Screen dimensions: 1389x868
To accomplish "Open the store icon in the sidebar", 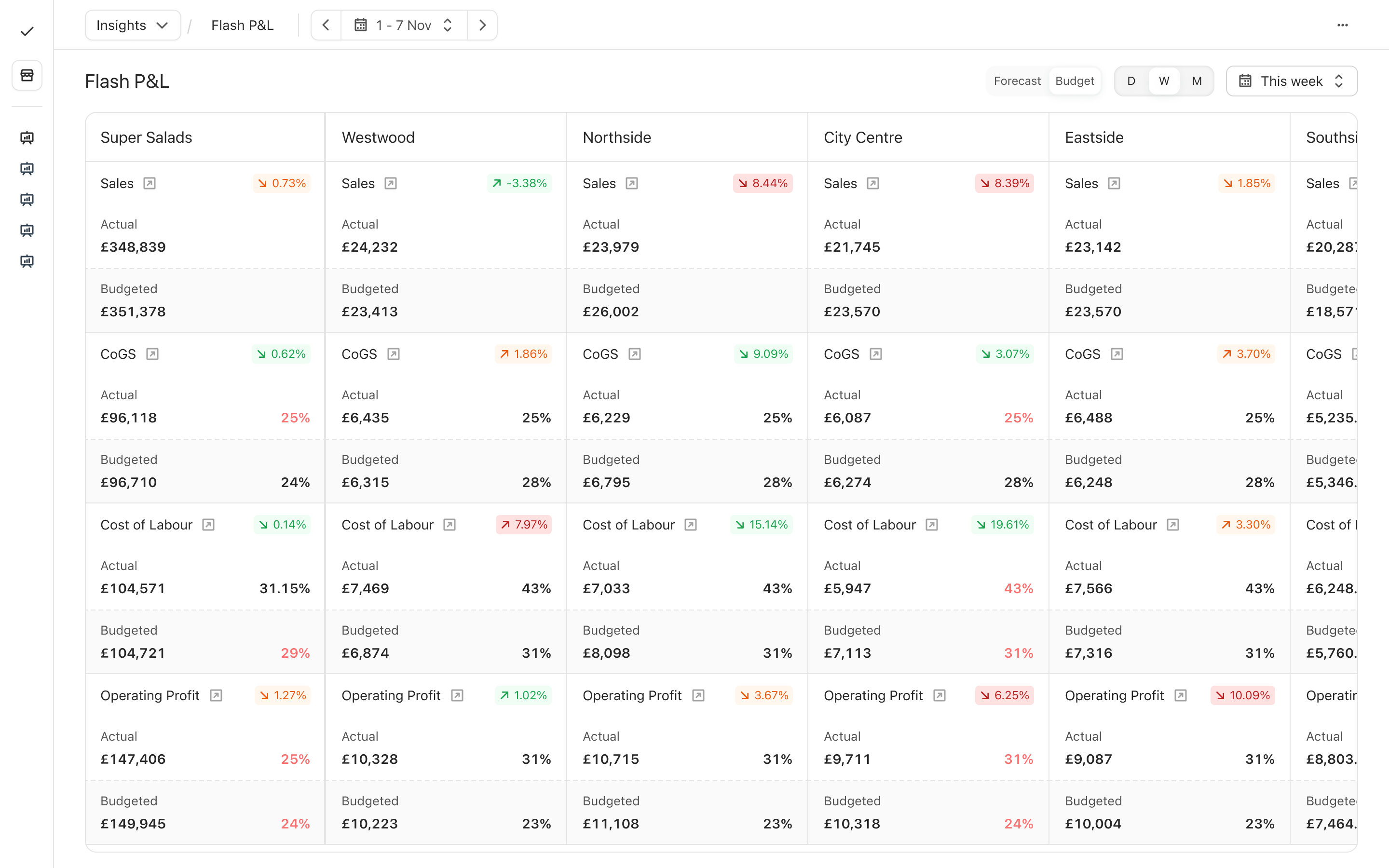I will [27, 75].
